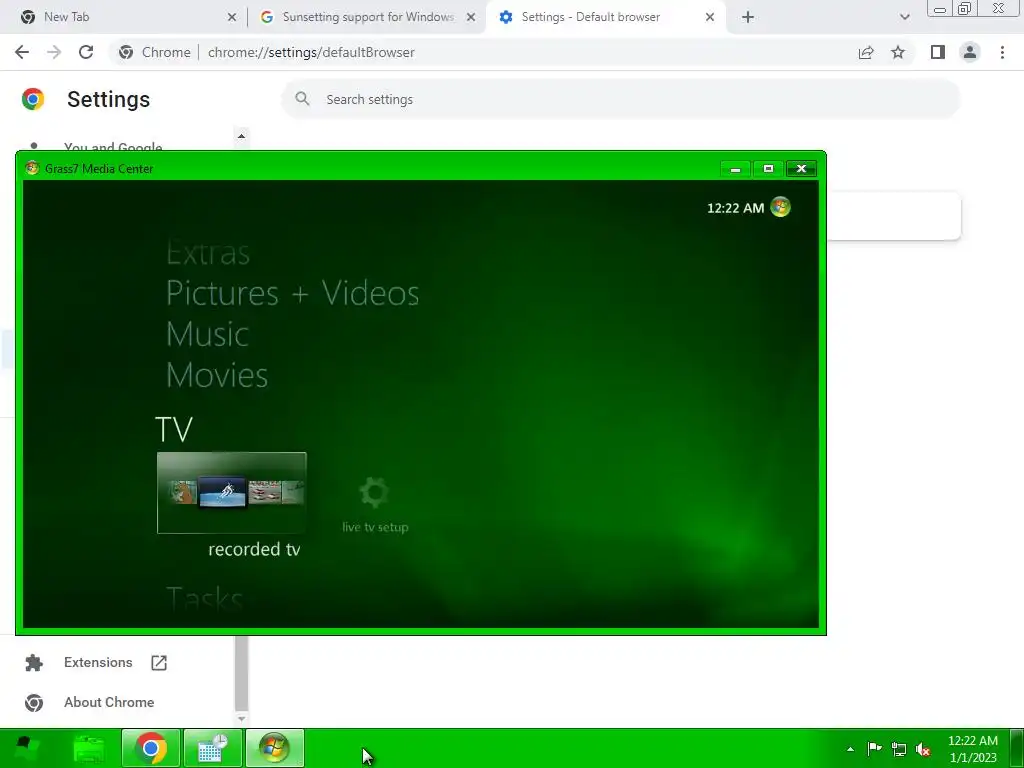Viewport: 1024px width, 768px height.
Task: Select Movies in Media Center menu
Action: tap(217, 375)
